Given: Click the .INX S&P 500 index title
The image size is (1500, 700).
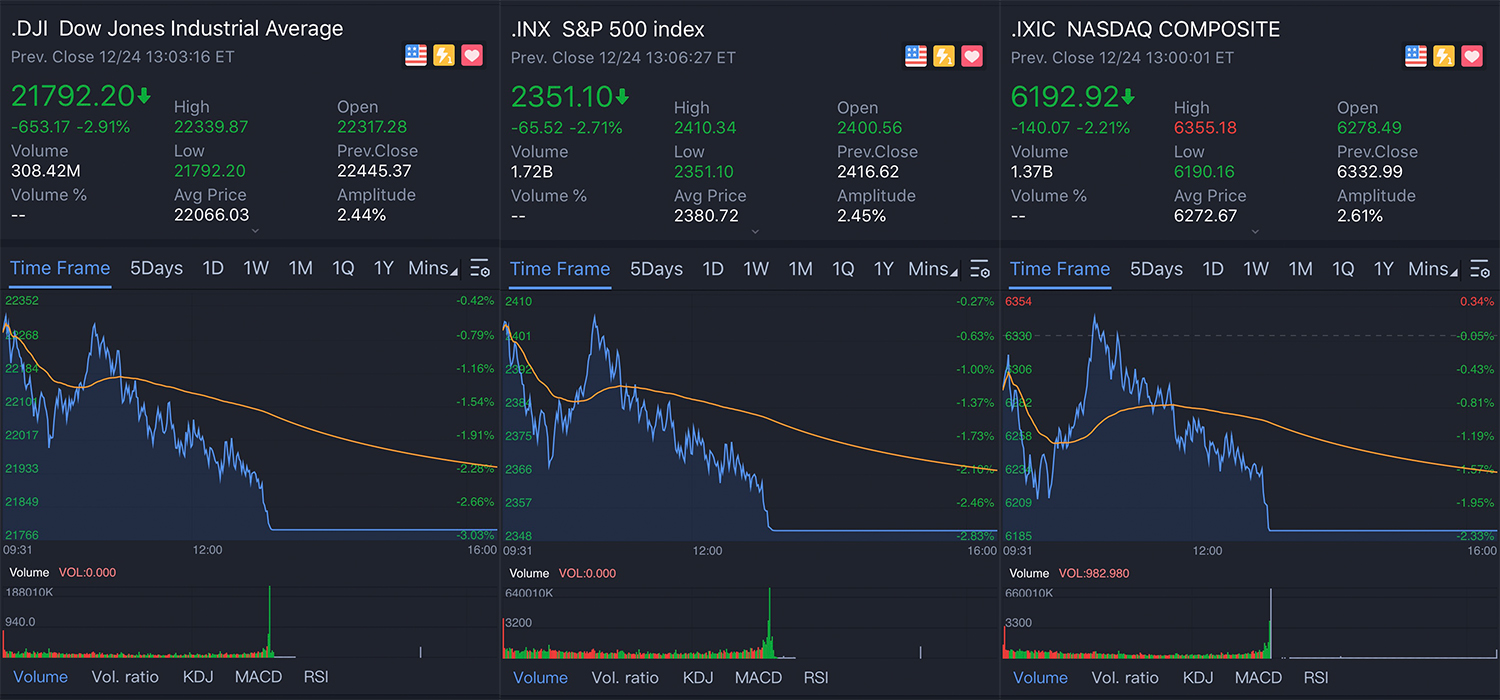Looking at the screenshot, I should (607, 29).
